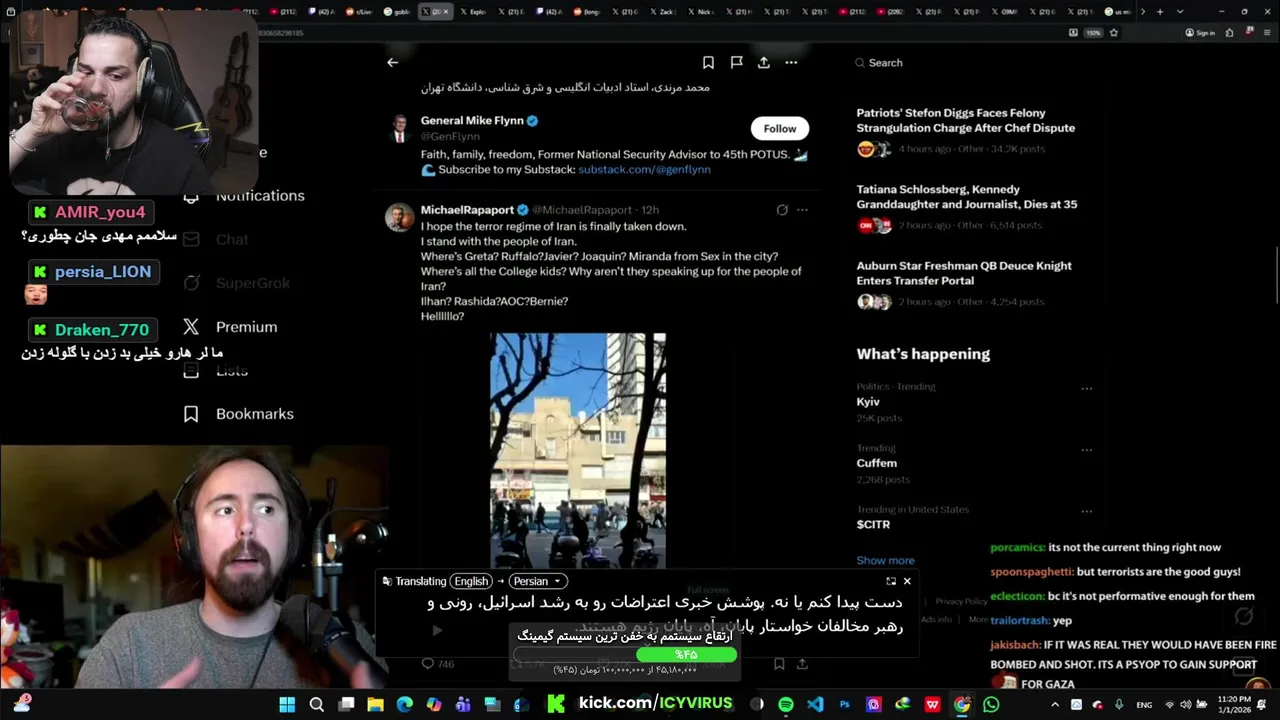This screenshot has width=1280, height=720.
Task: Open the substack.com/@genflynn link
Action: click(644, 170)
